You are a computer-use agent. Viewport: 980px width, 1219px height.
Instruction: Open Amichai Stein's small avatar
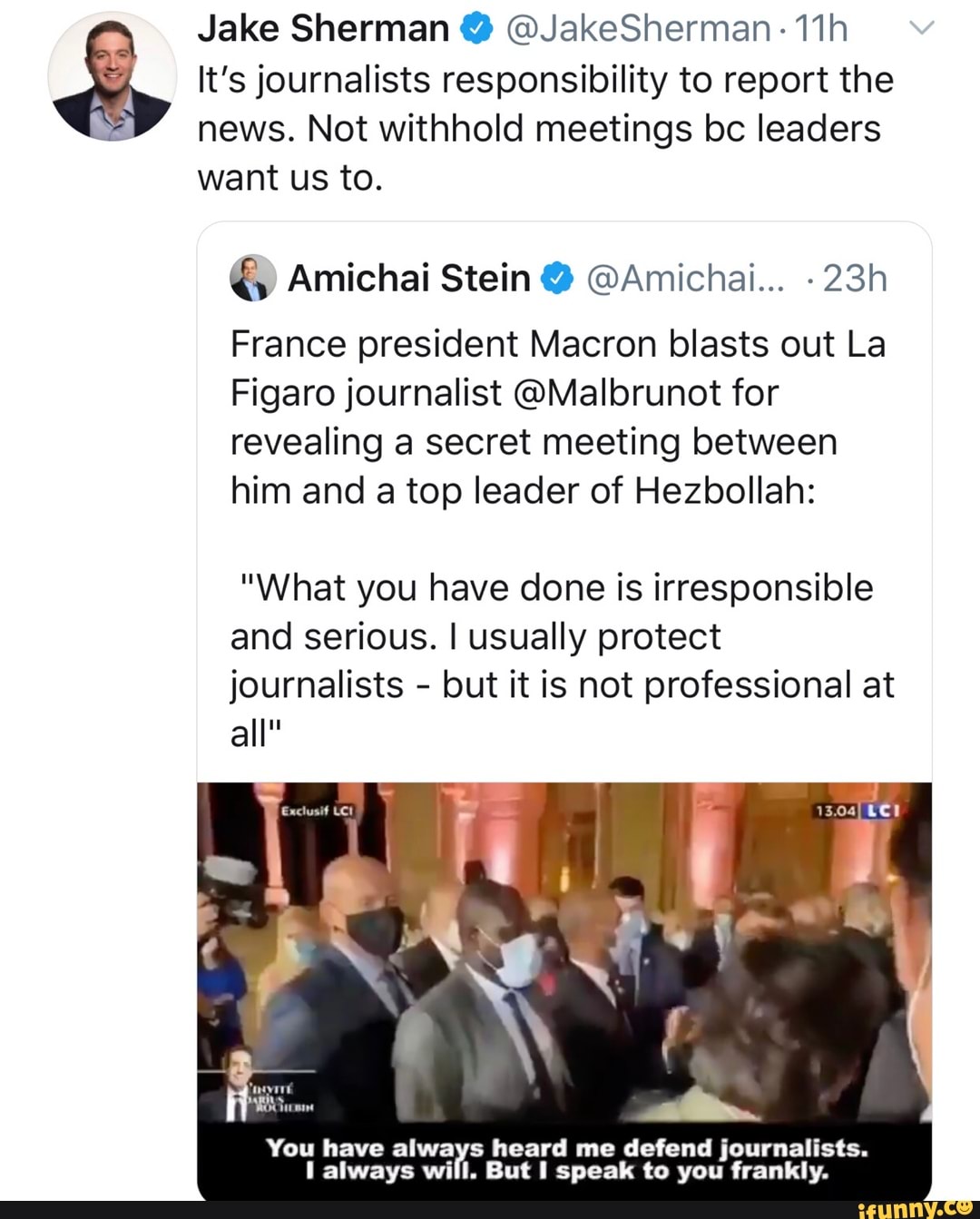(252, 278)
